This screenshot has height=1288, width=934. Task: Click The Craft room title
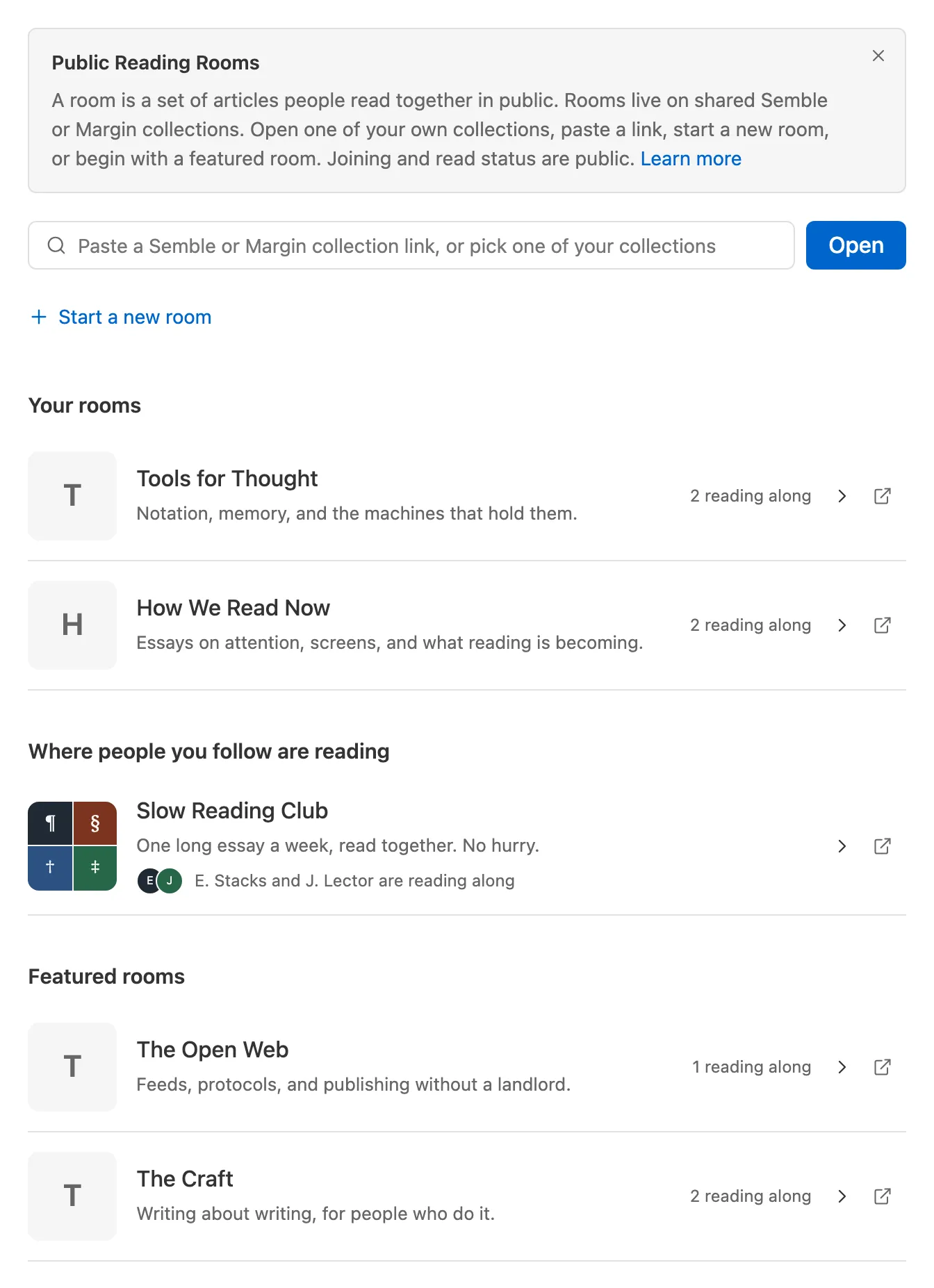(185, 1179)
